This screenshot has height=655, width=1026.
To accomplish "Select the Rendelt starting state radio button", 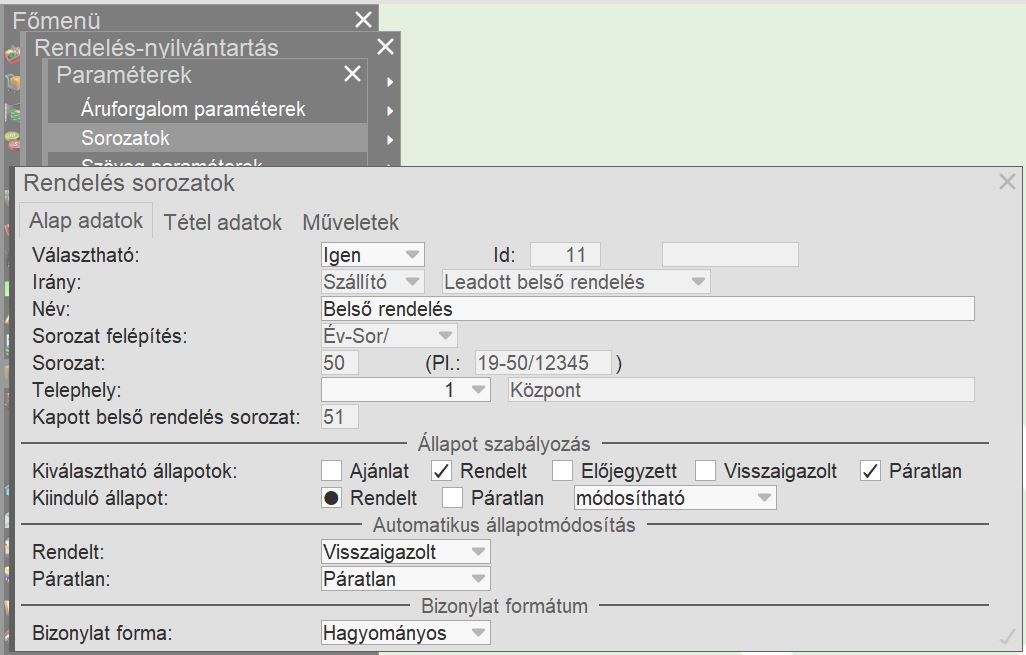I will (x=332, y=498).
